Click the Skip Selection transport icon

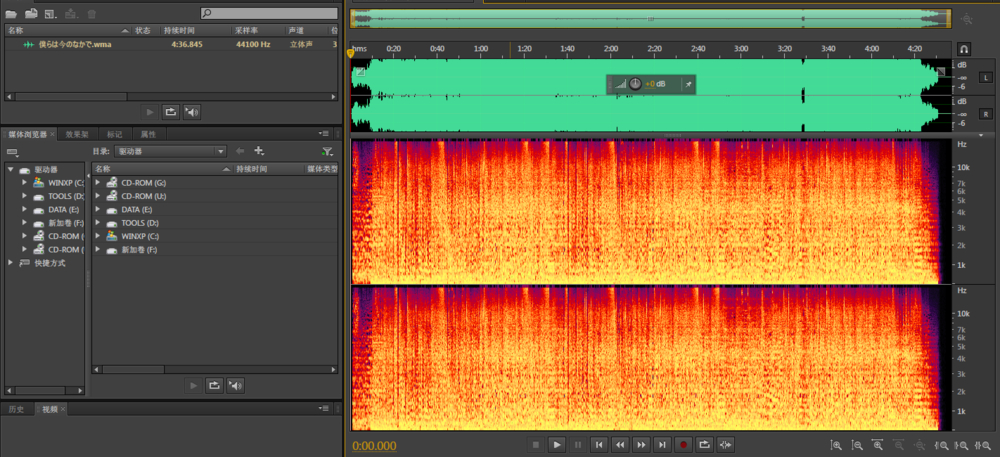click(726, 444)
